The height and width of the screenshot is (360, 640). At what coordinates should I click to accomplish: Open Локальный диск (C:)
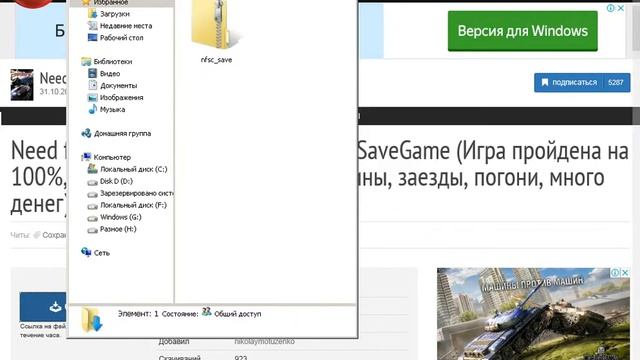click(x=133, y=169)
